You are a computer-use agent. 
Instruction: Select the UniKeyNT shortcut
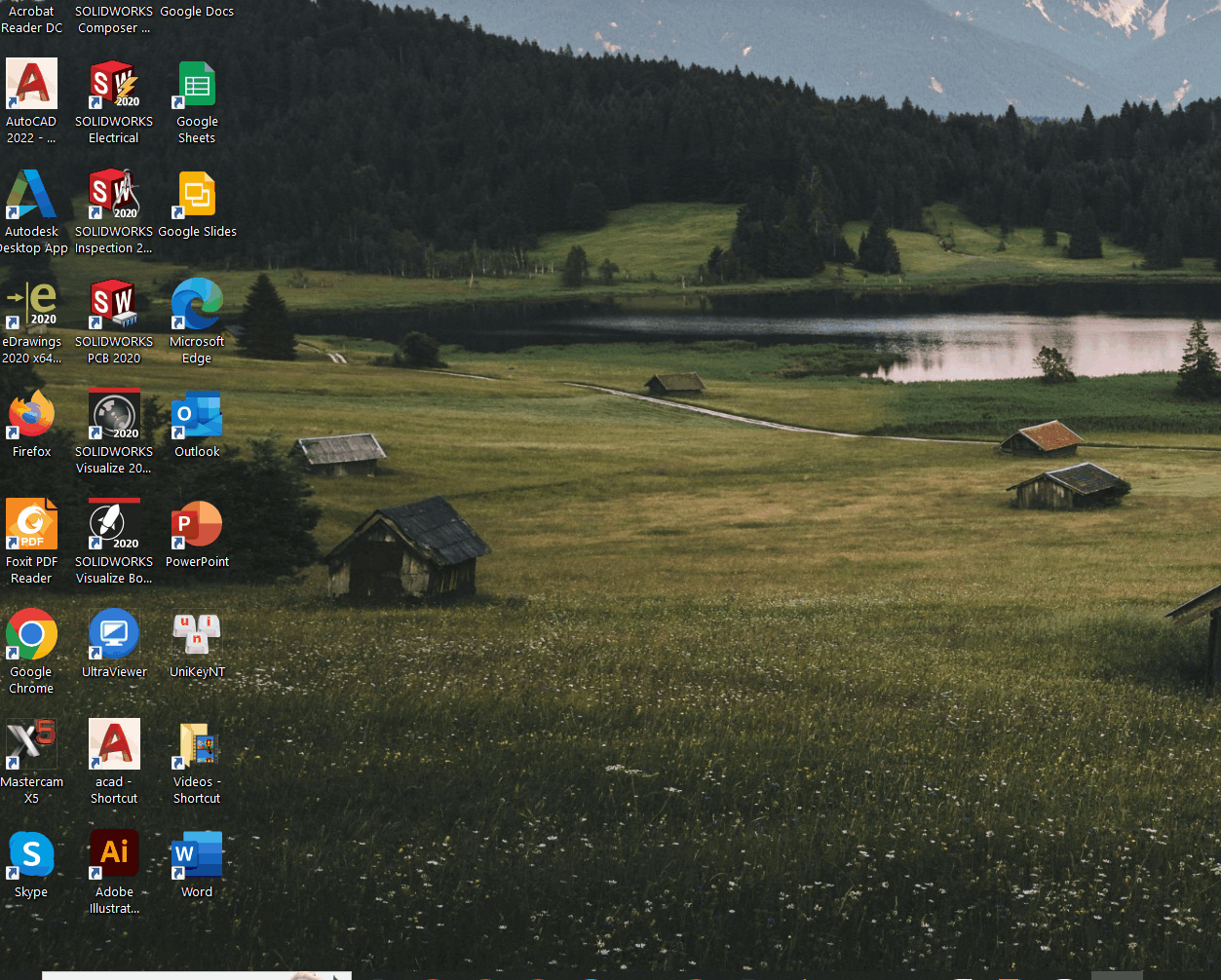197,635
